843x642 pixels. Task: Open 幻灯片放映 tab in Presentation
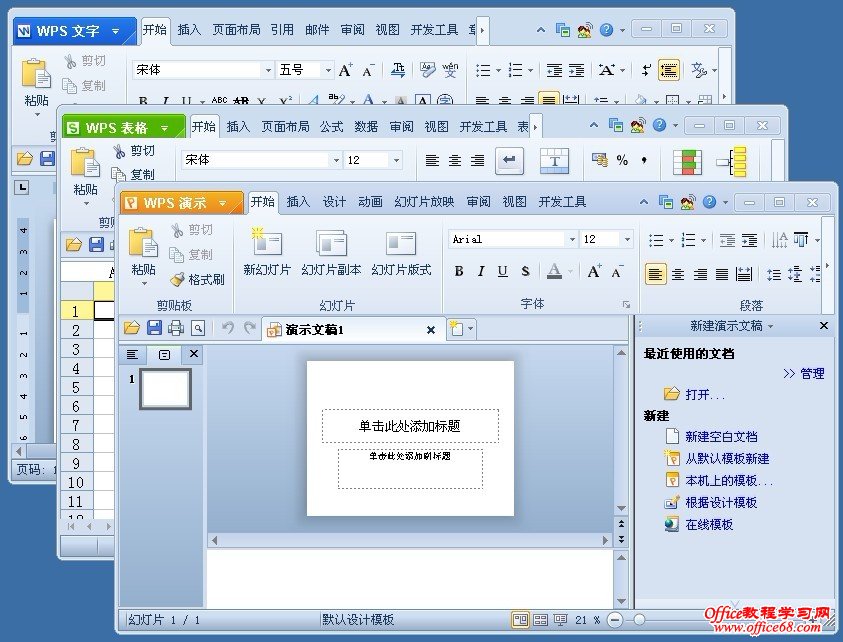coord(424,202)
